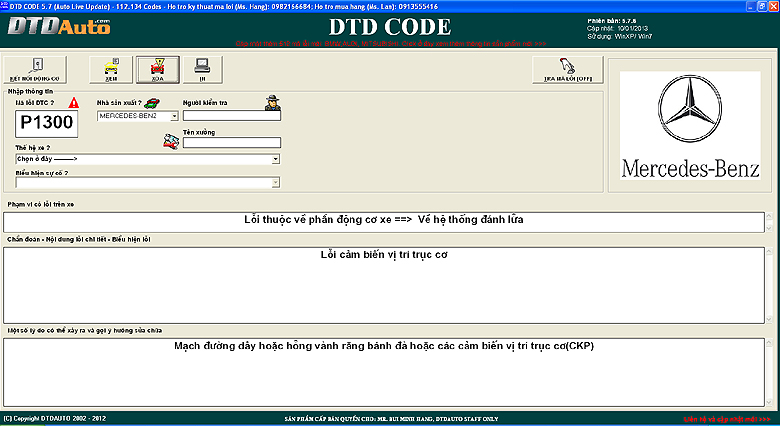Click the Mercedes-Benz logo image

point(691,127)
